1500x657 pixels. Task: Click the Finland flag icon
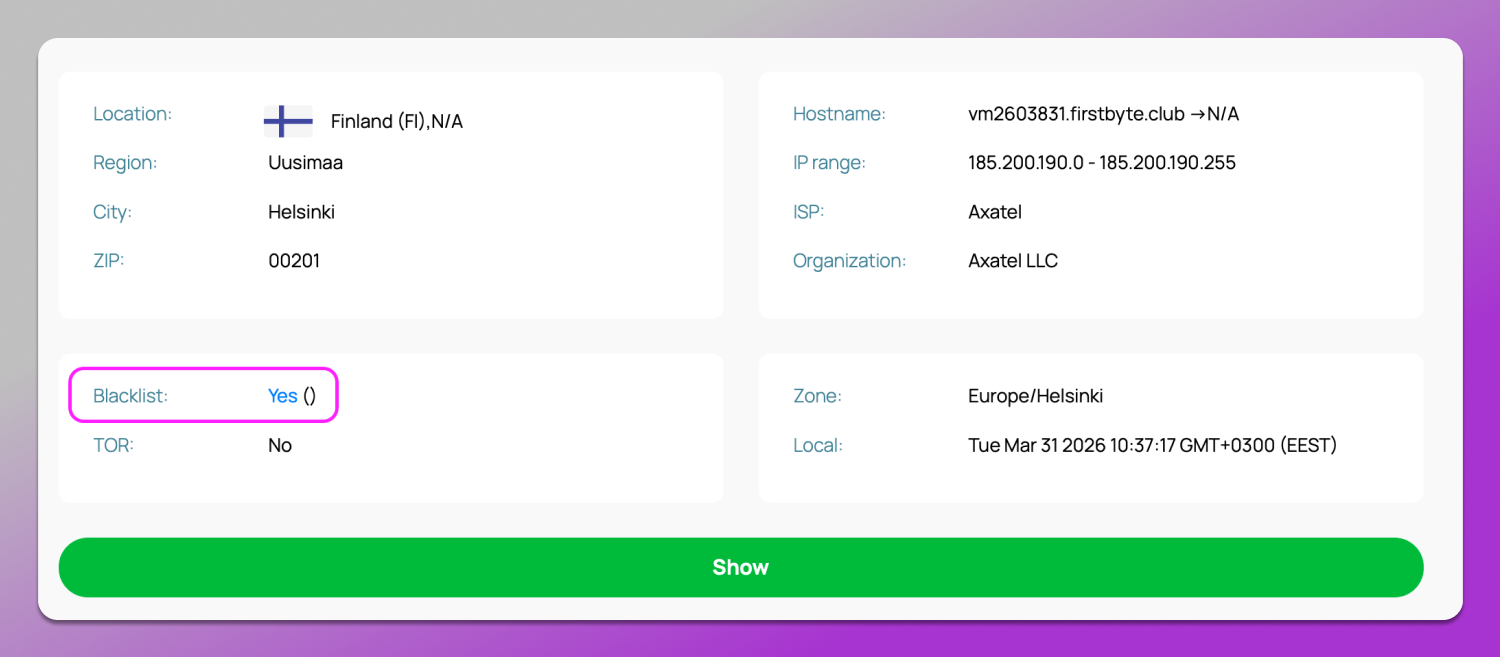click(288, 121)
